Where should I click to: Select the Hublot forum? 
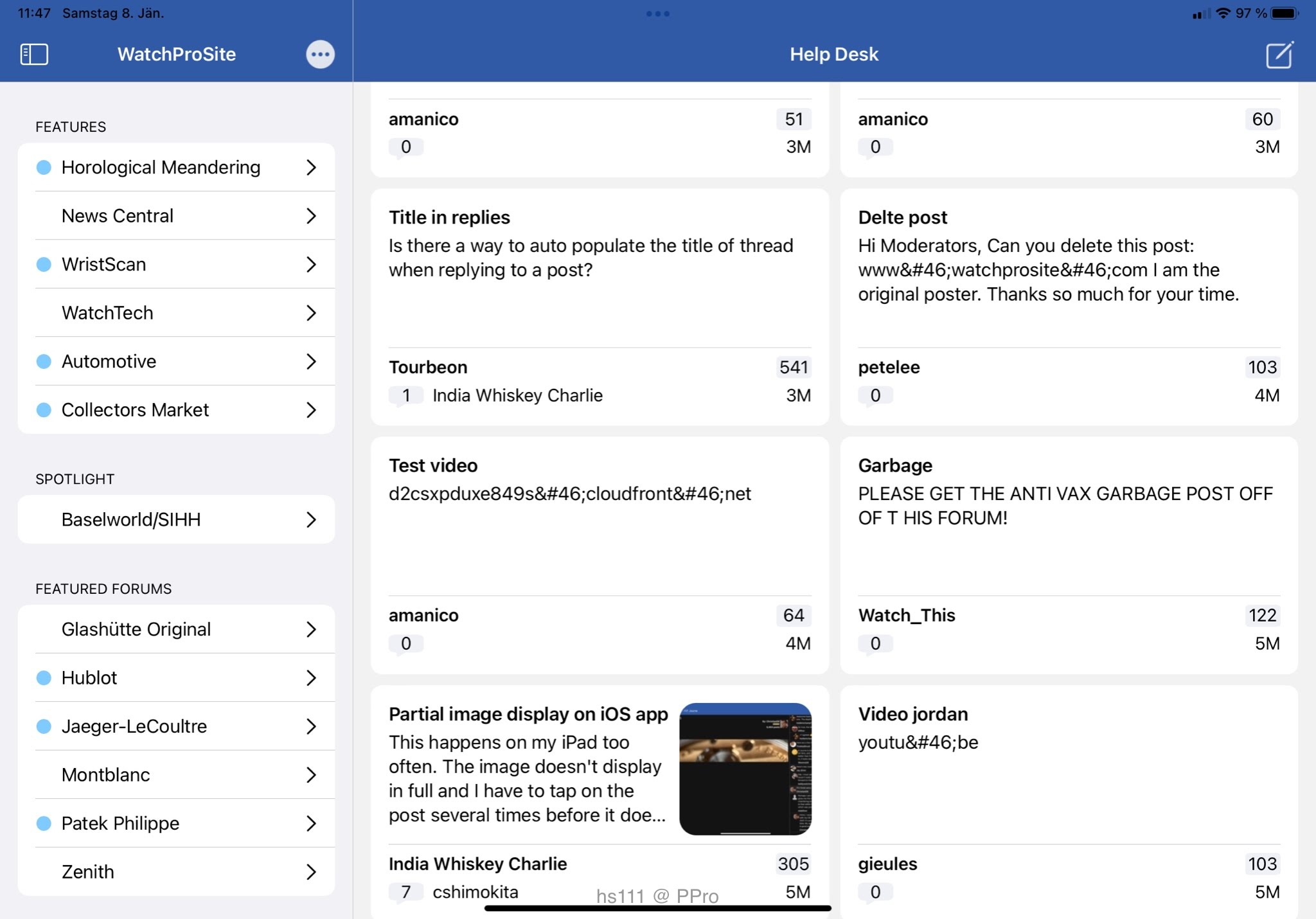pos(177,677)
